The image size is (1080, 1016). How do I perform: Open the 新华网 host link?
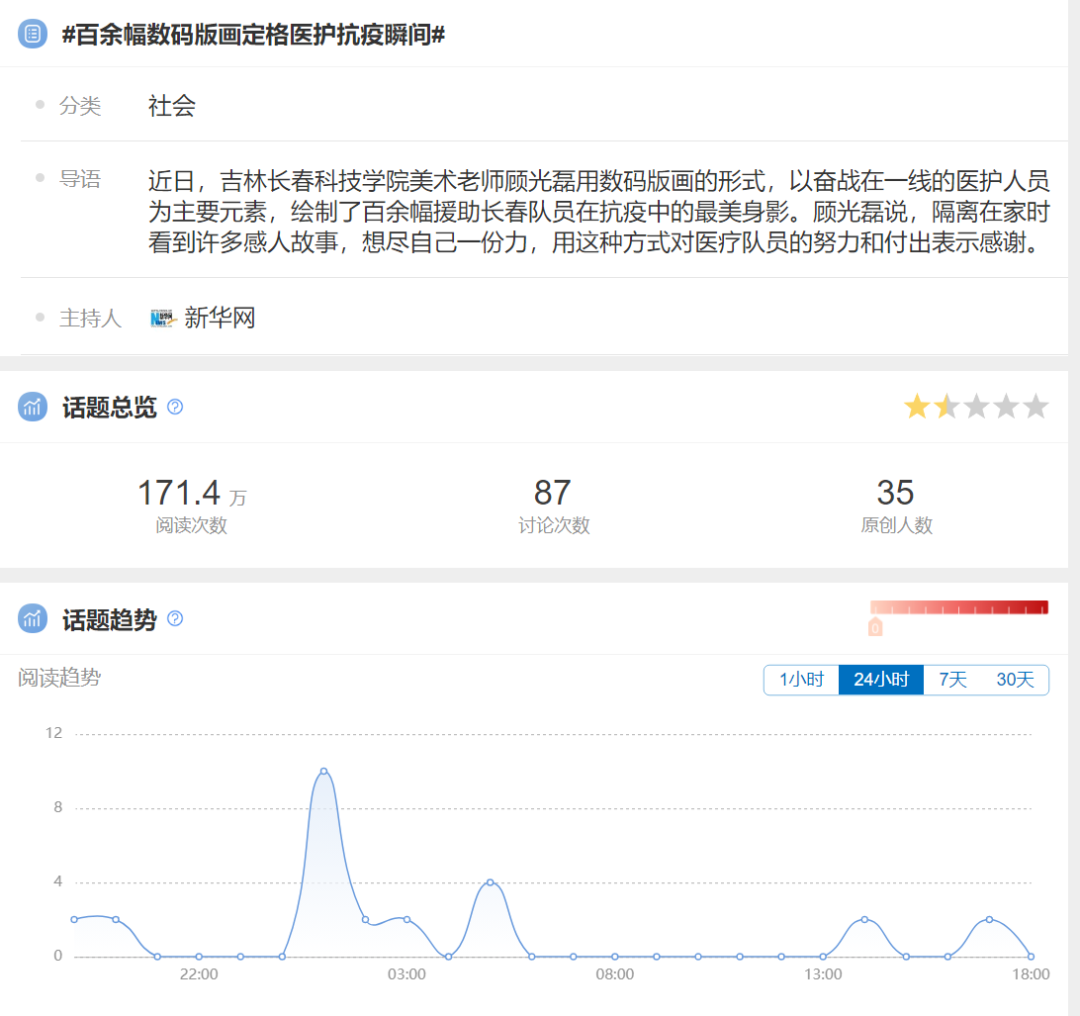click(x=220, y=318)
